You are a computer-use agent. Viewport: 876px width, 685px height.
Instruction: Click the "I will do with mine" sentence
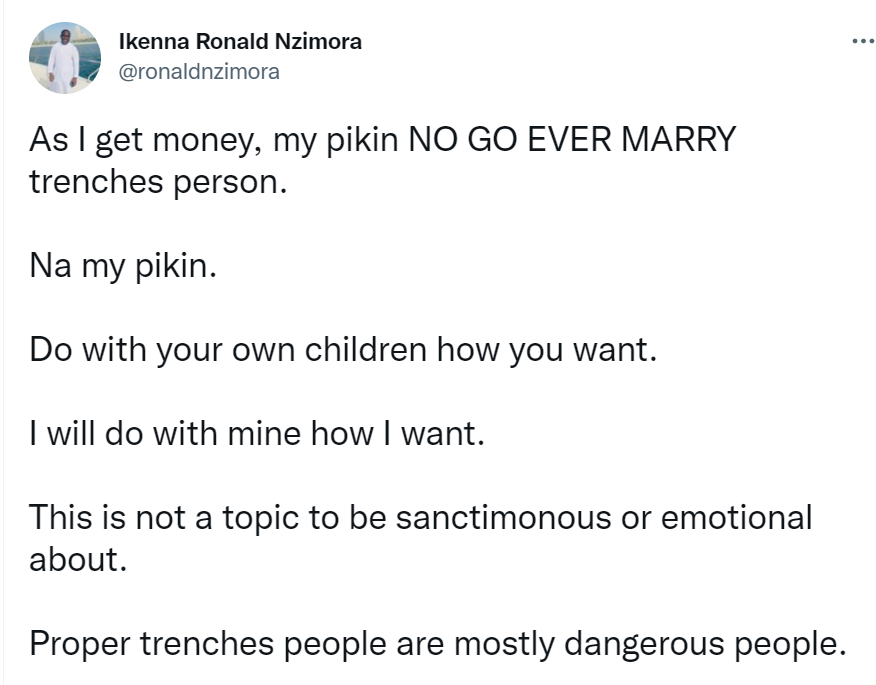257,436
